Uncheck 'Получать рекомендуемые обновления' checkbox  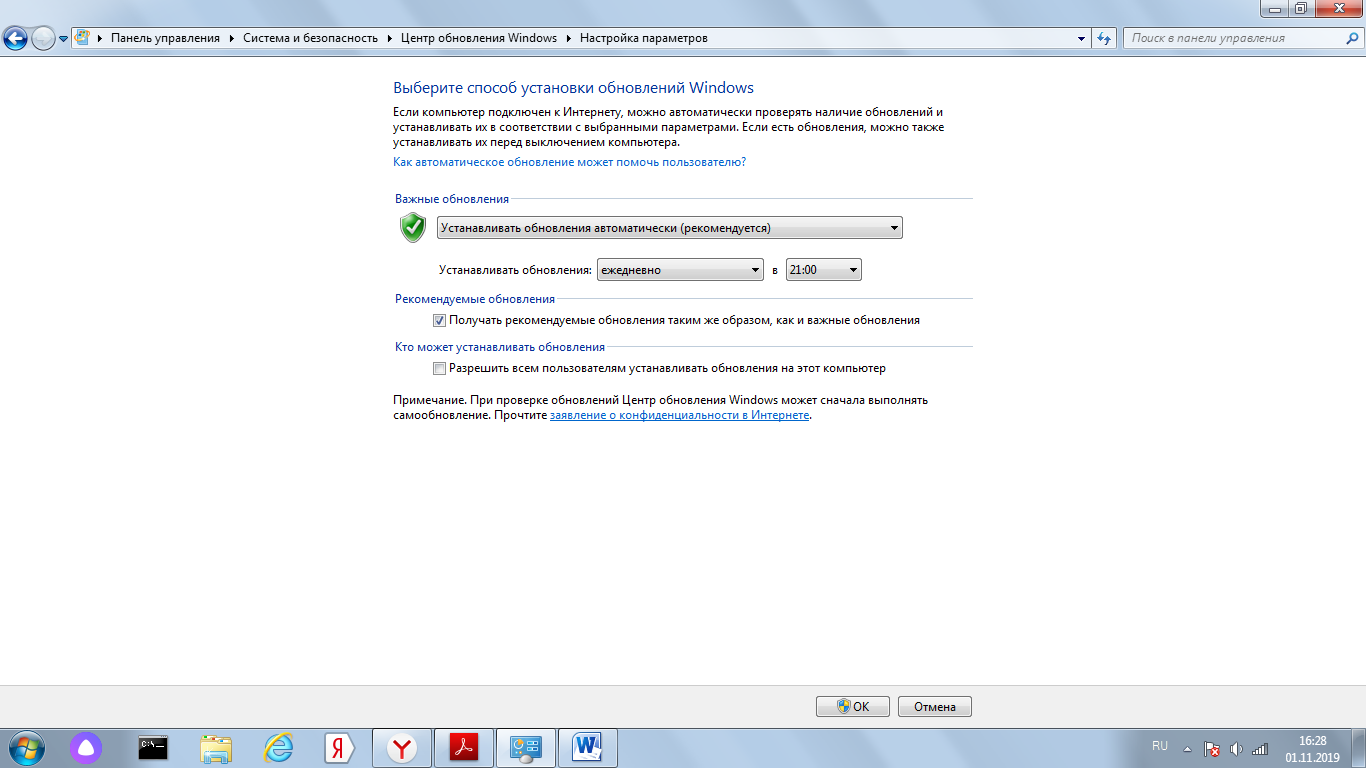439,320
